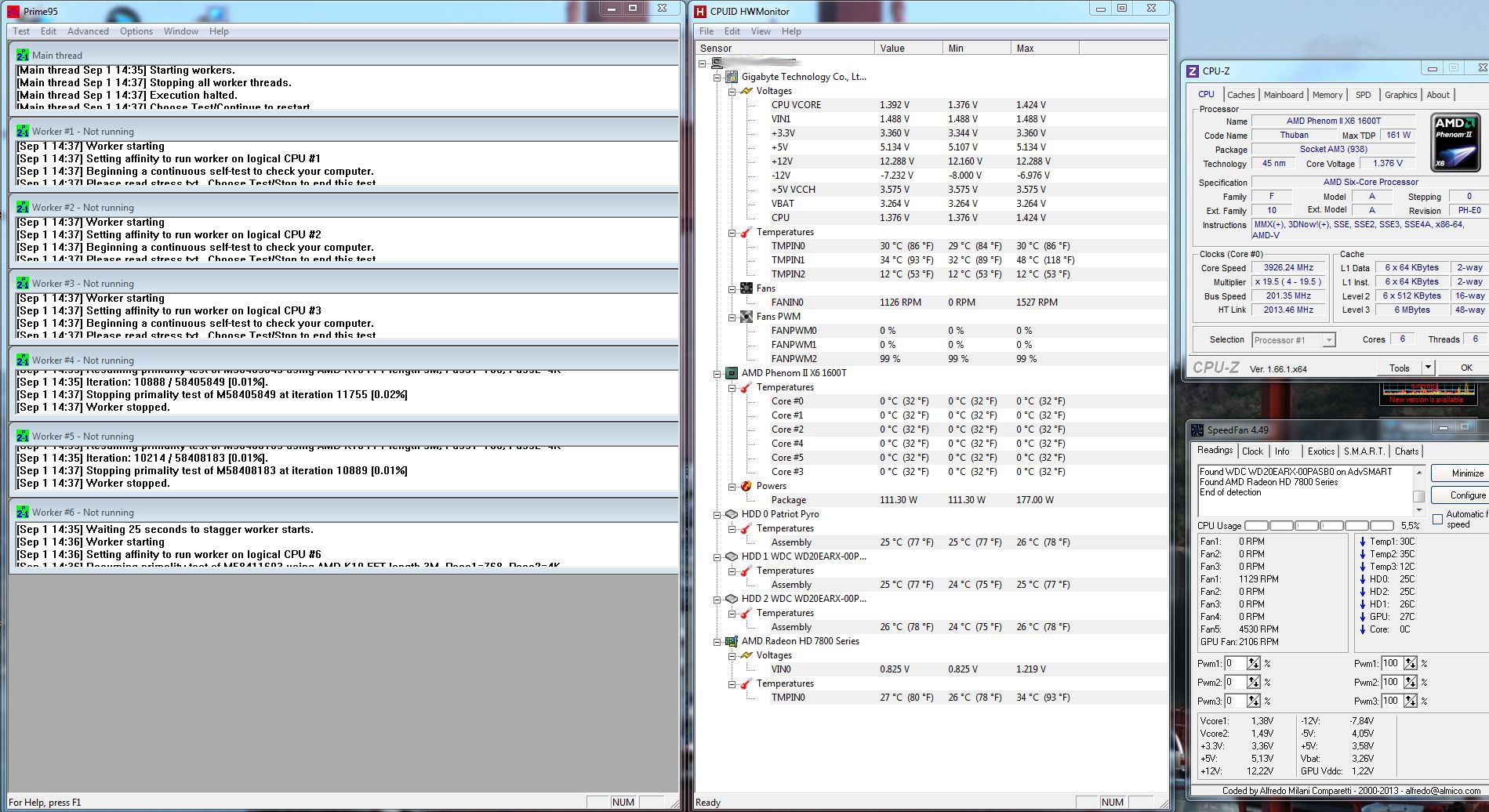Open the View menu in HWMonitor
This screenshot has width=1489, height=812.
761,31
